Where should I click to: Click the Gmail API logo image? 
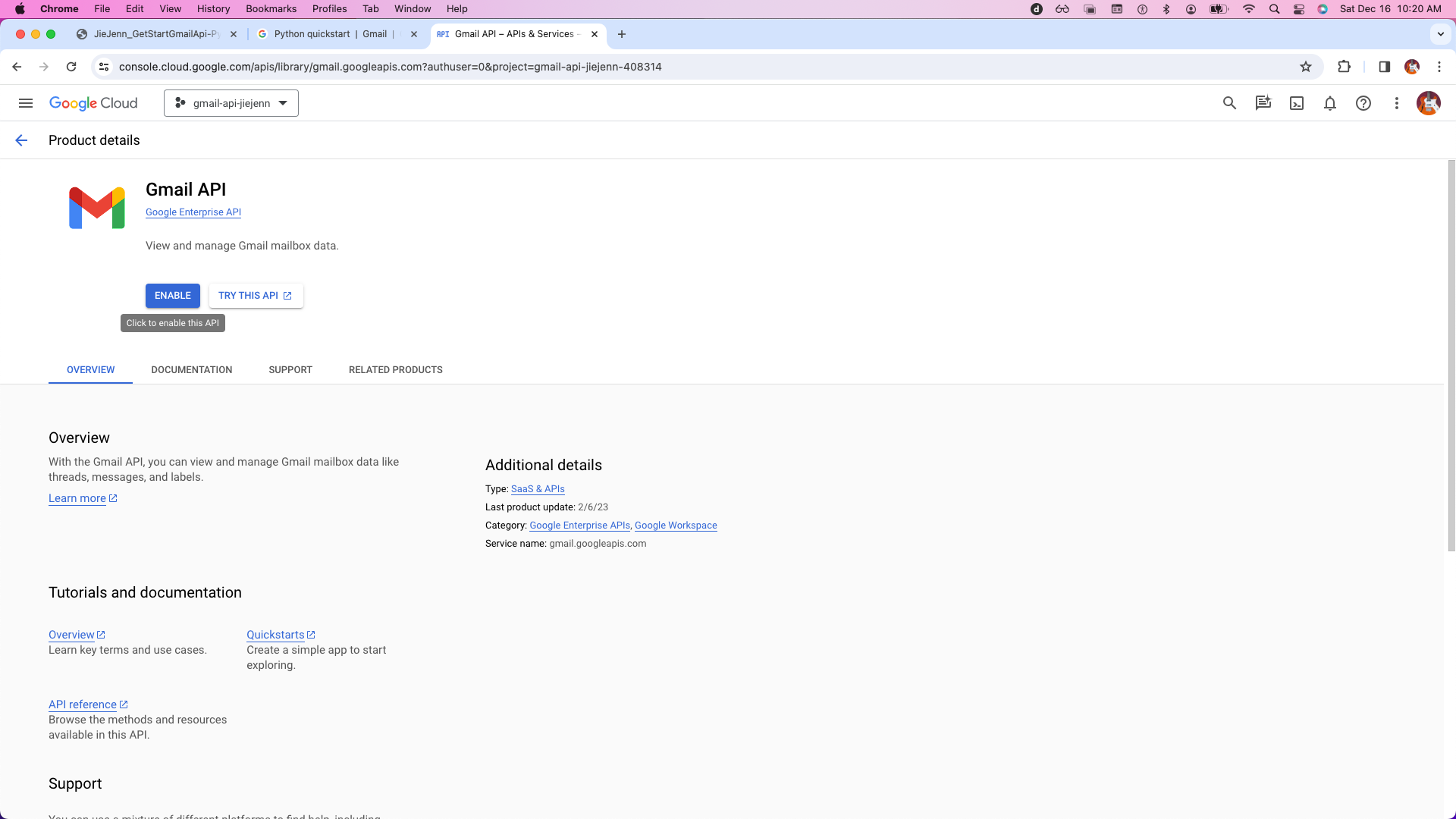[97, 208]
